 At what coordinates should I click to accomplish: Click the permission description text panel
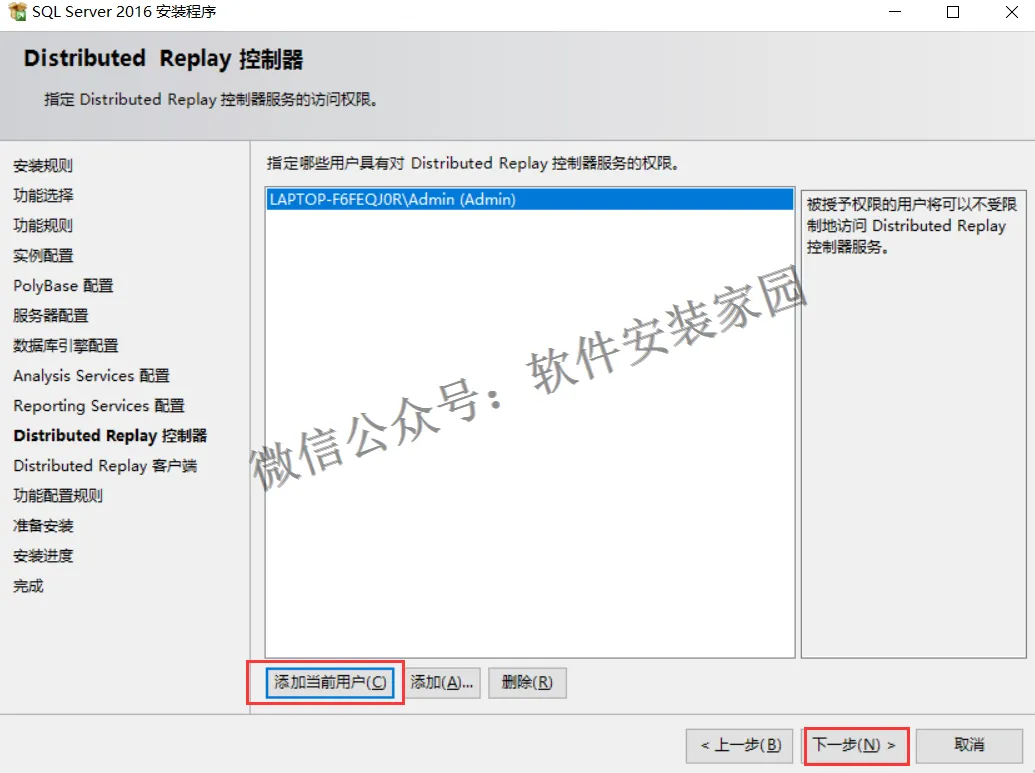pos(914,424)
